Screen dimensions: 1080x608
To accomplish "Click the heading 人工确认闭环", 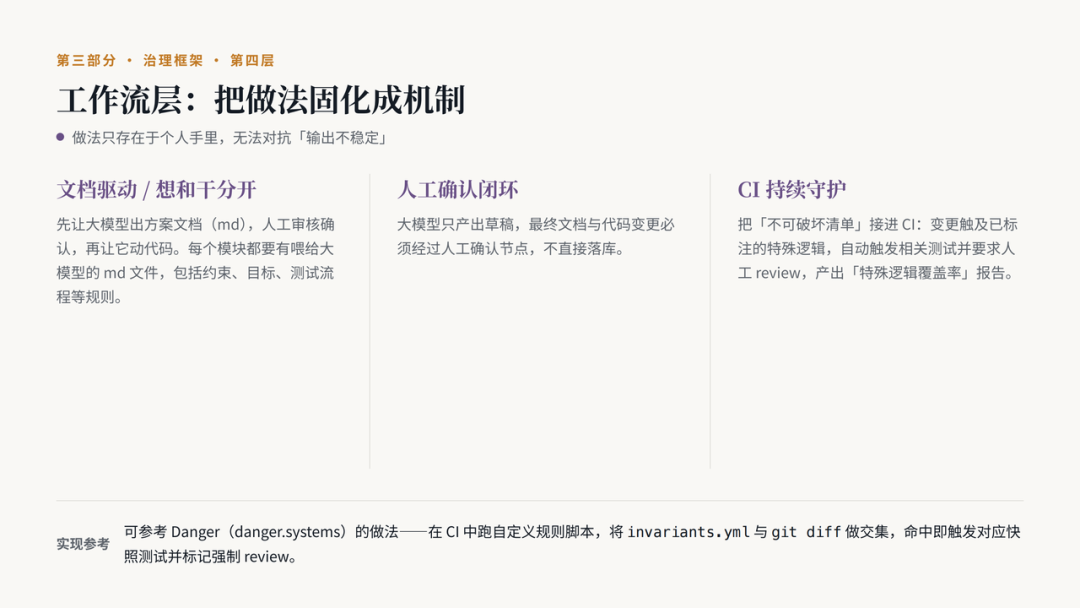I will click(x=458, y=189).
